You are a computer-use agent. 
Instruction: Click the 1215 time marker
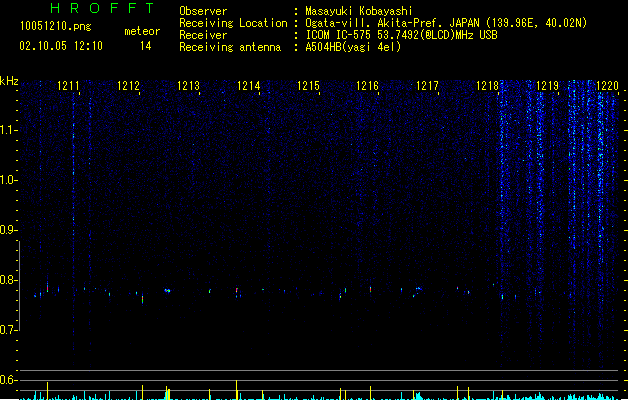(x=308, y=86)
